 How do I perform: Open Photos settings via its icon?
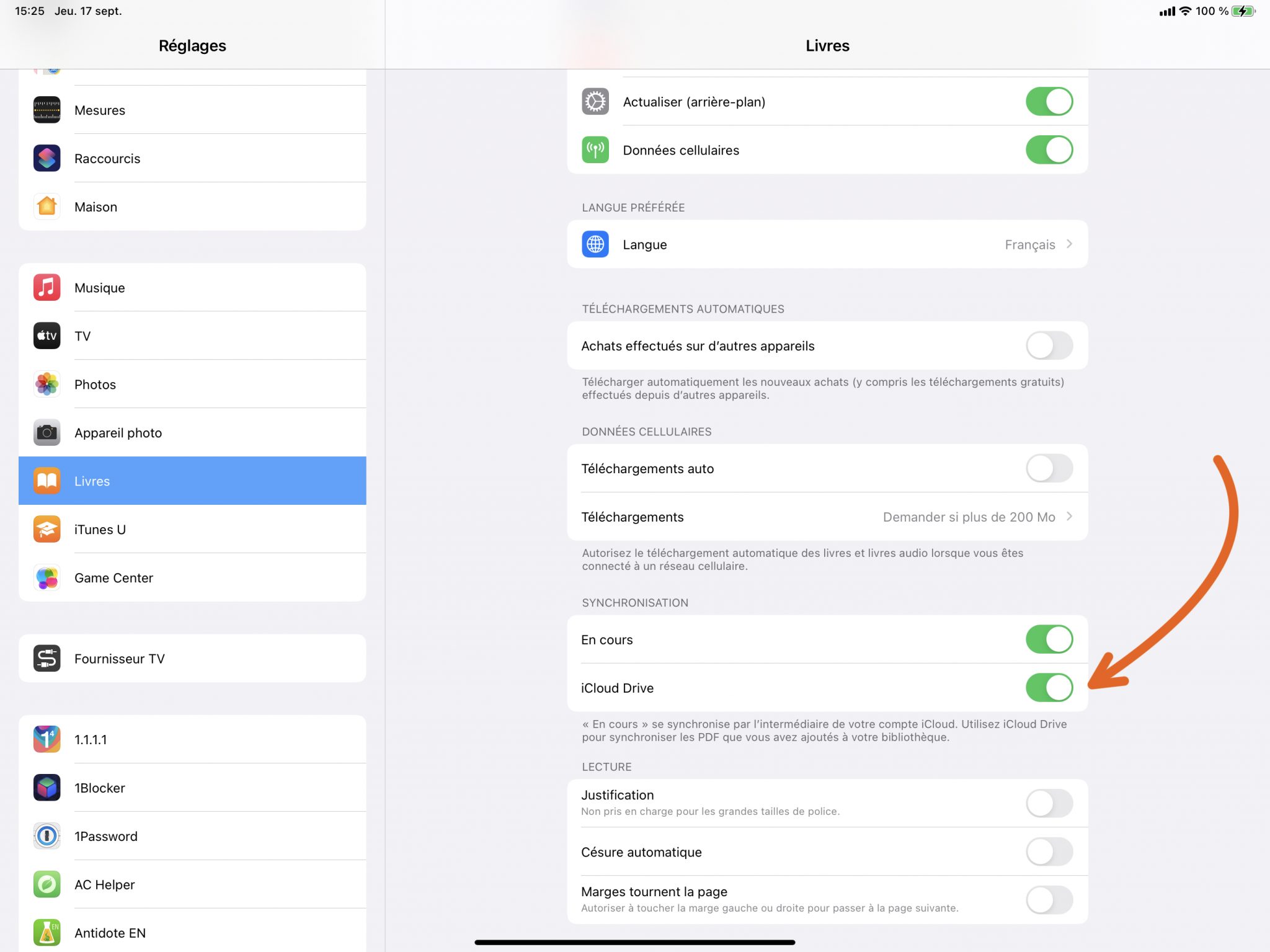click(47, 384)
